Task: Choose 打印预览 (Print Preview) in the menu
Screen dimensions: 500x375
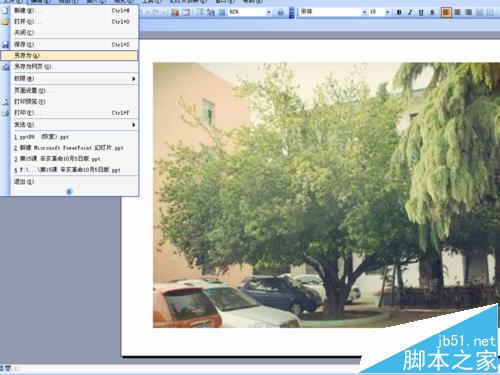Action: (69, 101)
